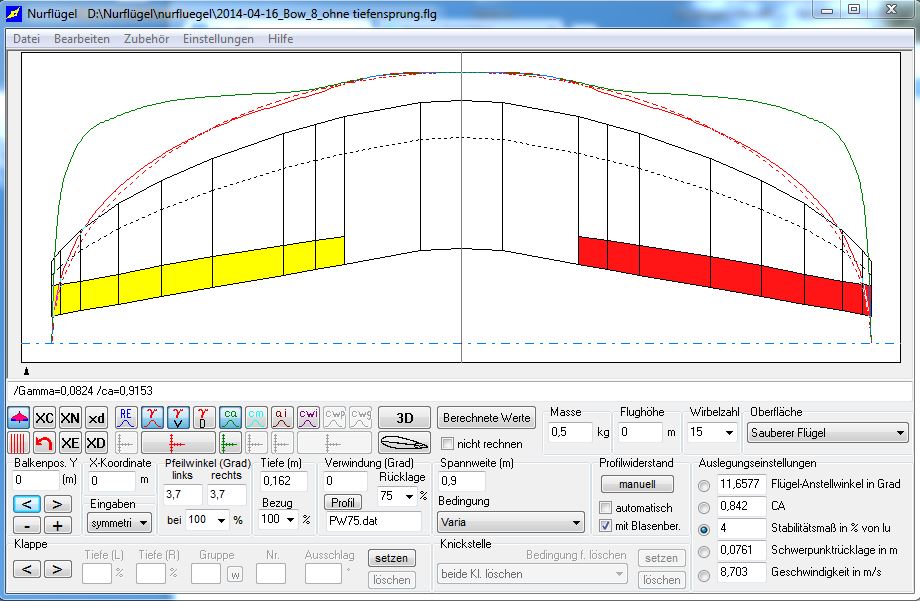Open the Einstellungen menu

217,39
